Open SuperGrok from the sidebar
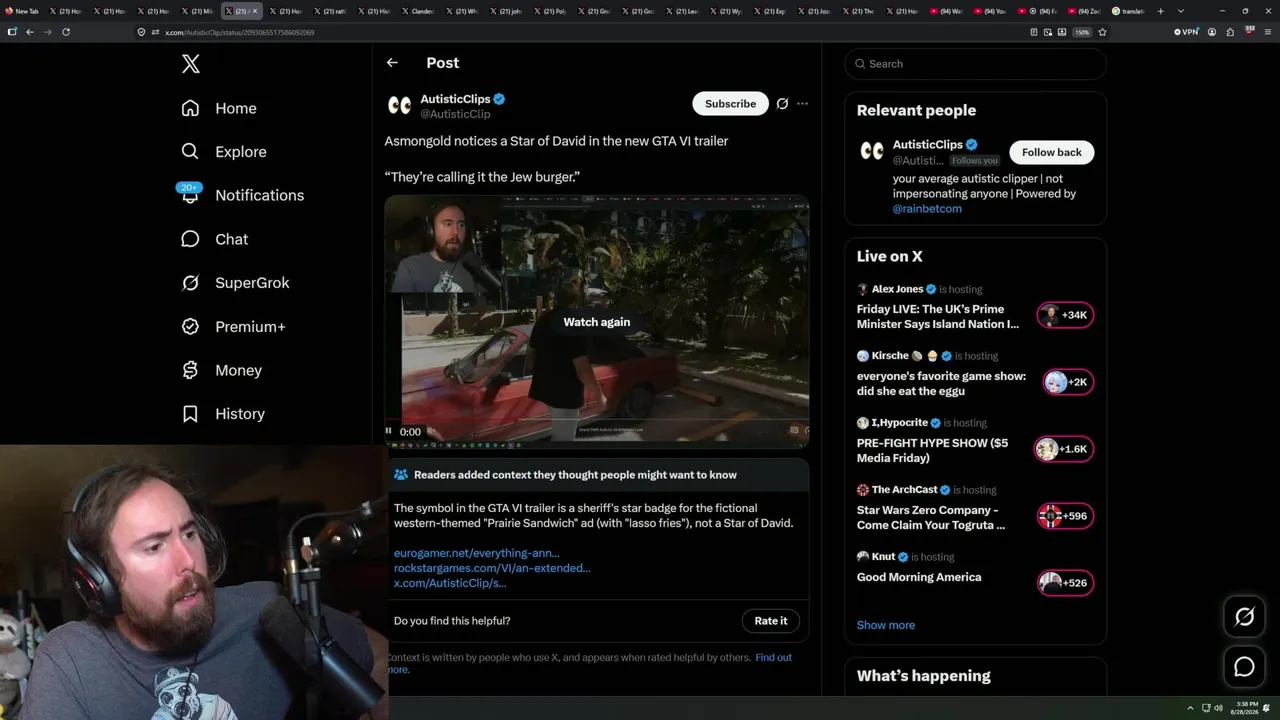Image resolution: width=1280 pixels, height=720 pixels. [x=235, y=283]
